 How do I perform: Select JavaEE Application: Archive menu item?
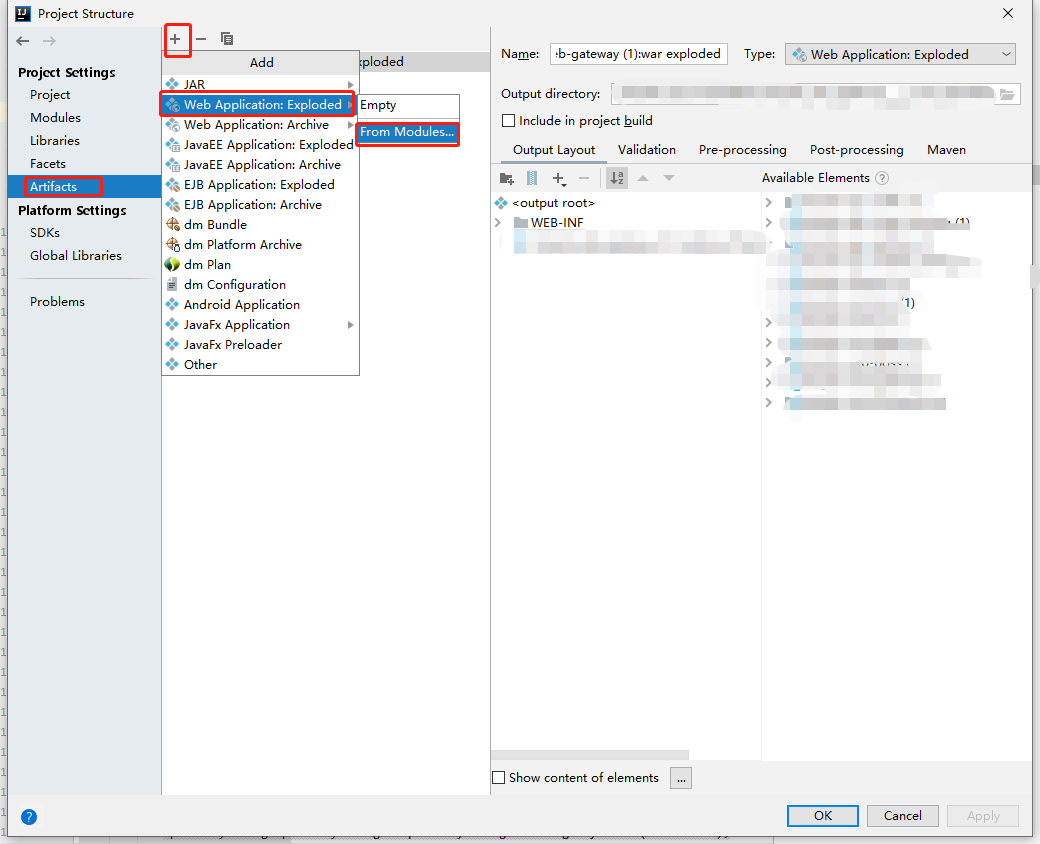[259, 165]
